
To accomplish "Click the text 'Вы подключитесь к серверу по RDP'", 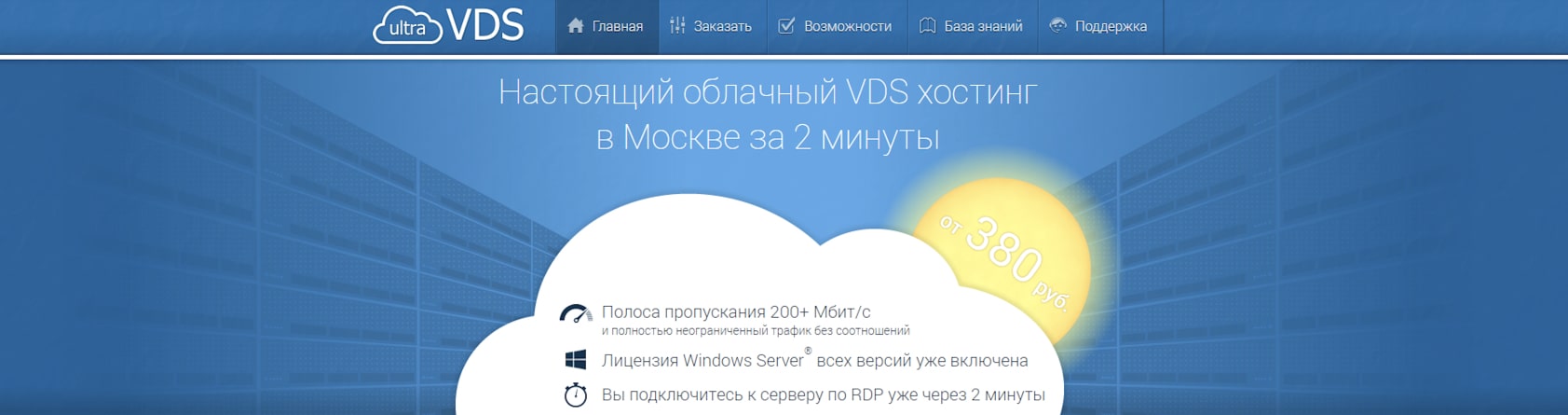I will [x=743, y=394].
